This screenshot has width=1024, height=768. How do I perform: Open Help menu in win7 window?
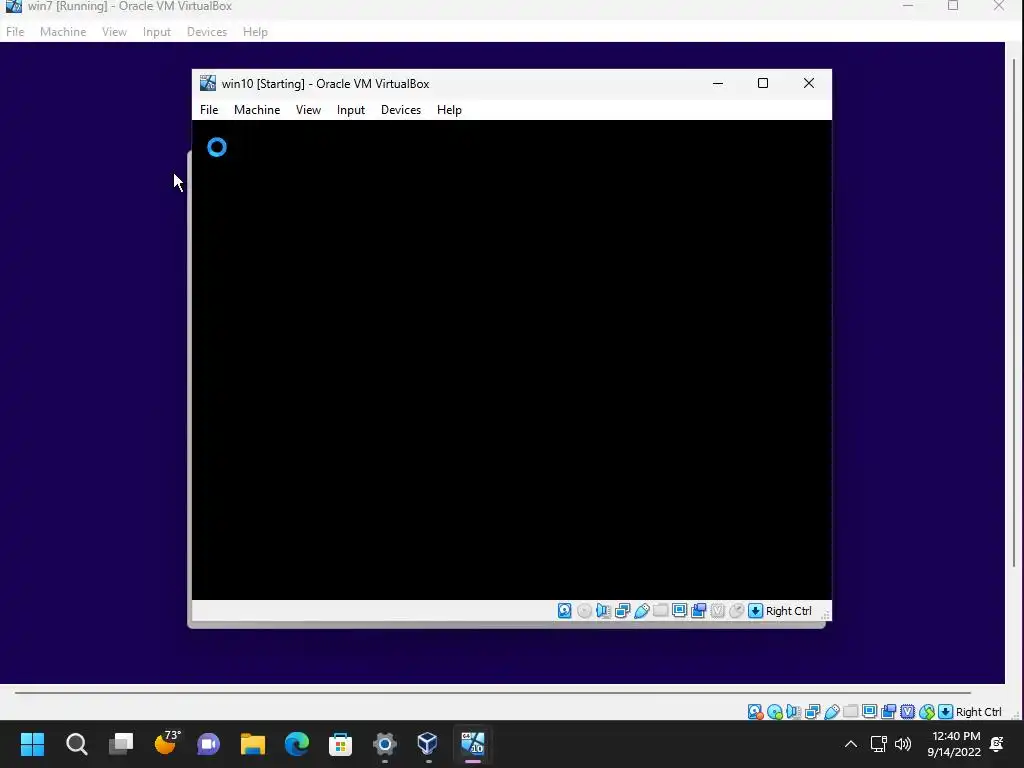tap(255, 31)
